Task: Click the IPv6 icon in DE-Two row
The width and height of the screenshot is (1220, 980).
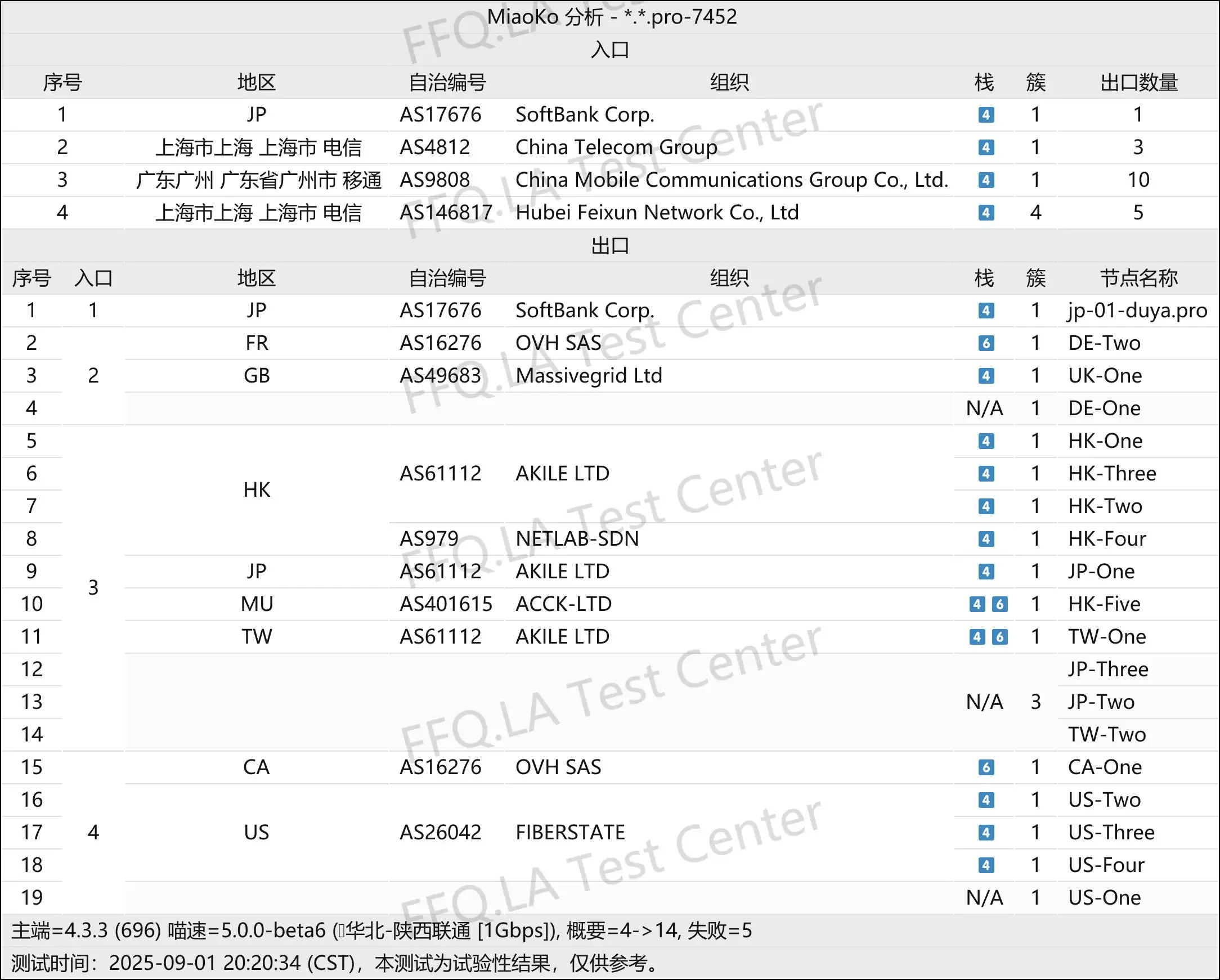Action: (986, 344)
